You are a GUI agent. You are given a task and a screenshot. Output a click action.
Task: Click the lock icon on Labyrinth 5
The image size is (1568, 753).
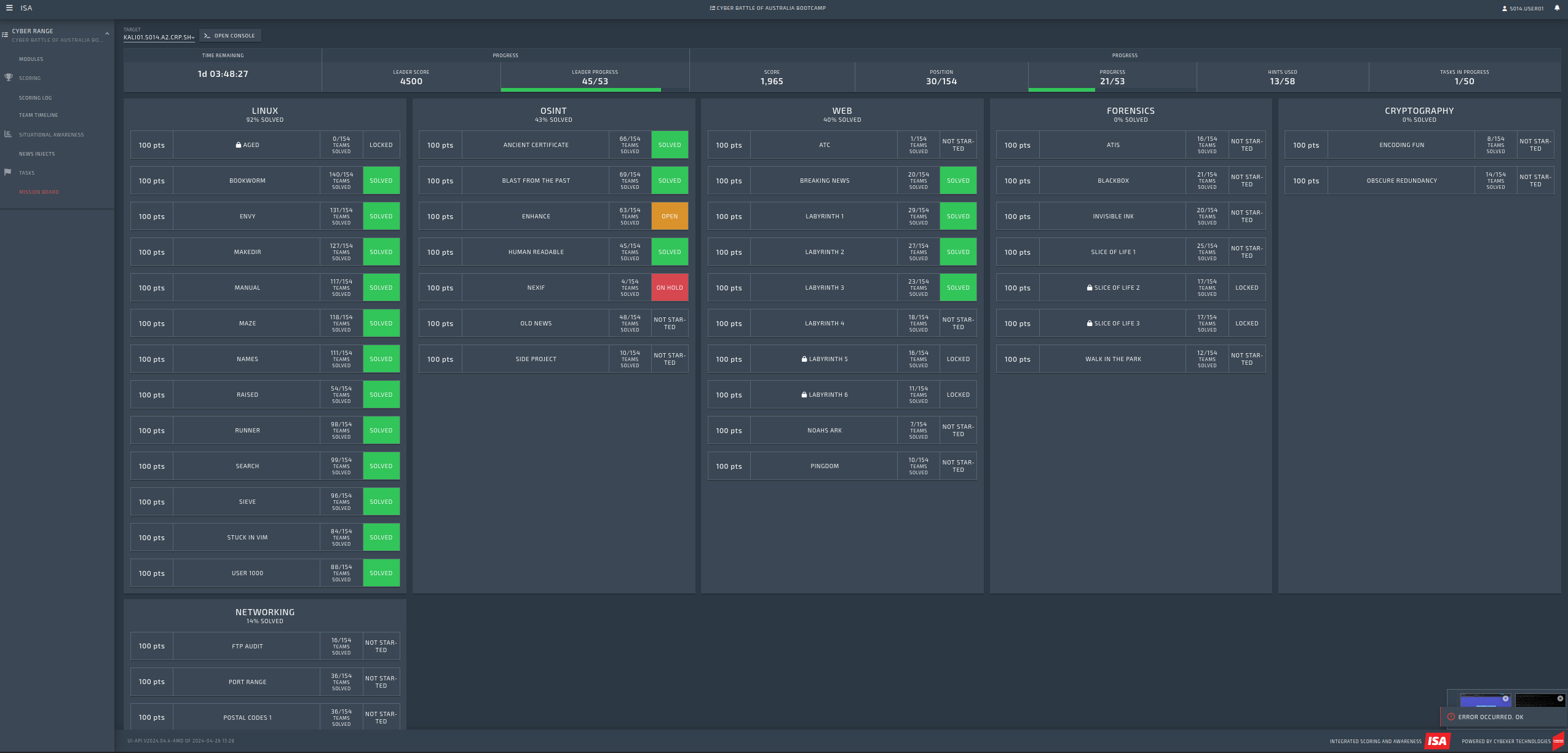[804, 359]
